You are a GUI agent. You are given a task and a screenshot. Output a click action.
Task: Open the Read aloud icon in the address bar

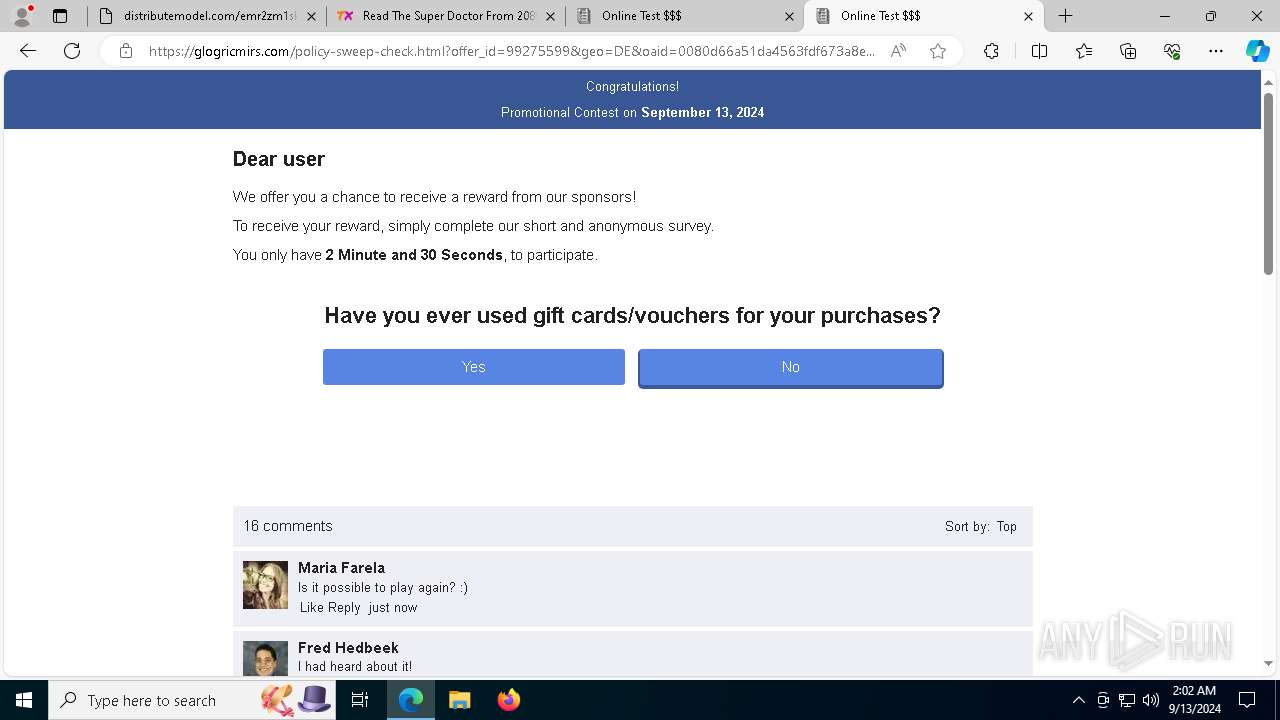tap(898, 51)
